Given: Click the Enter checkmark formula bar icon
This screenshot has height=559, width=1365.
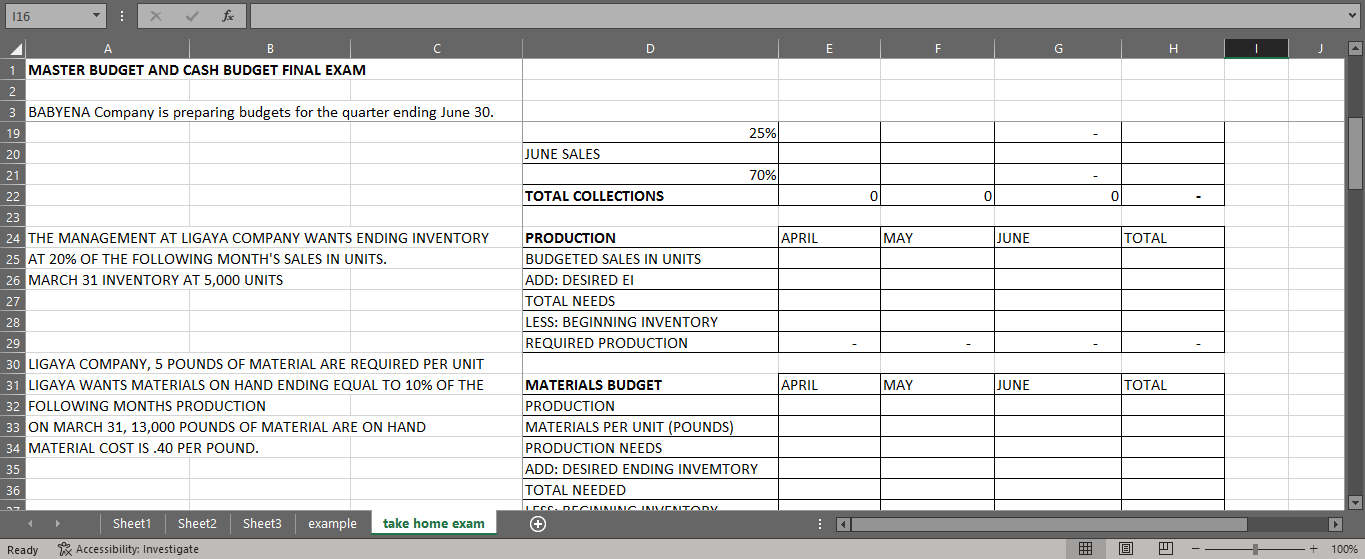Looking at the screenshot, I should (192, 16).
